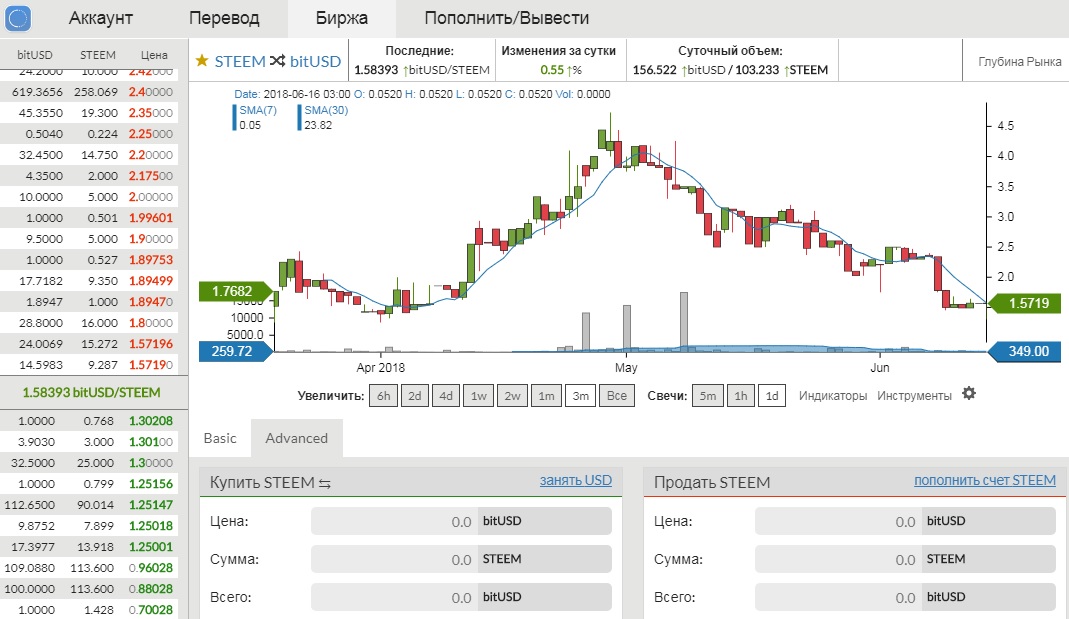Select buy order at price 1.25156
This screenshot has width=1069, height=619.
tap(89, 483)
